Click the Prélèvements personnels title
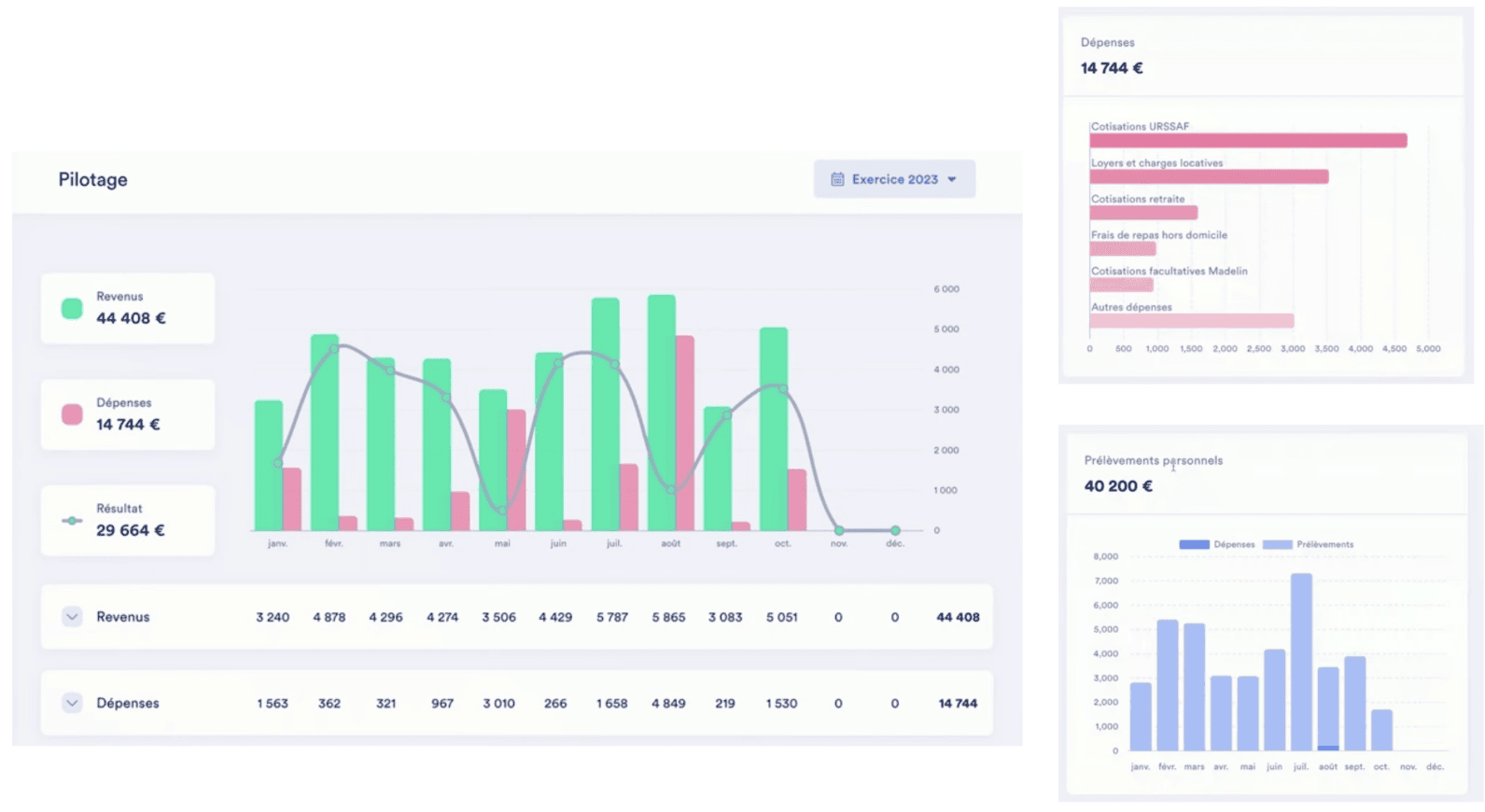The image size is (1485, 812). coord(1153,460)
